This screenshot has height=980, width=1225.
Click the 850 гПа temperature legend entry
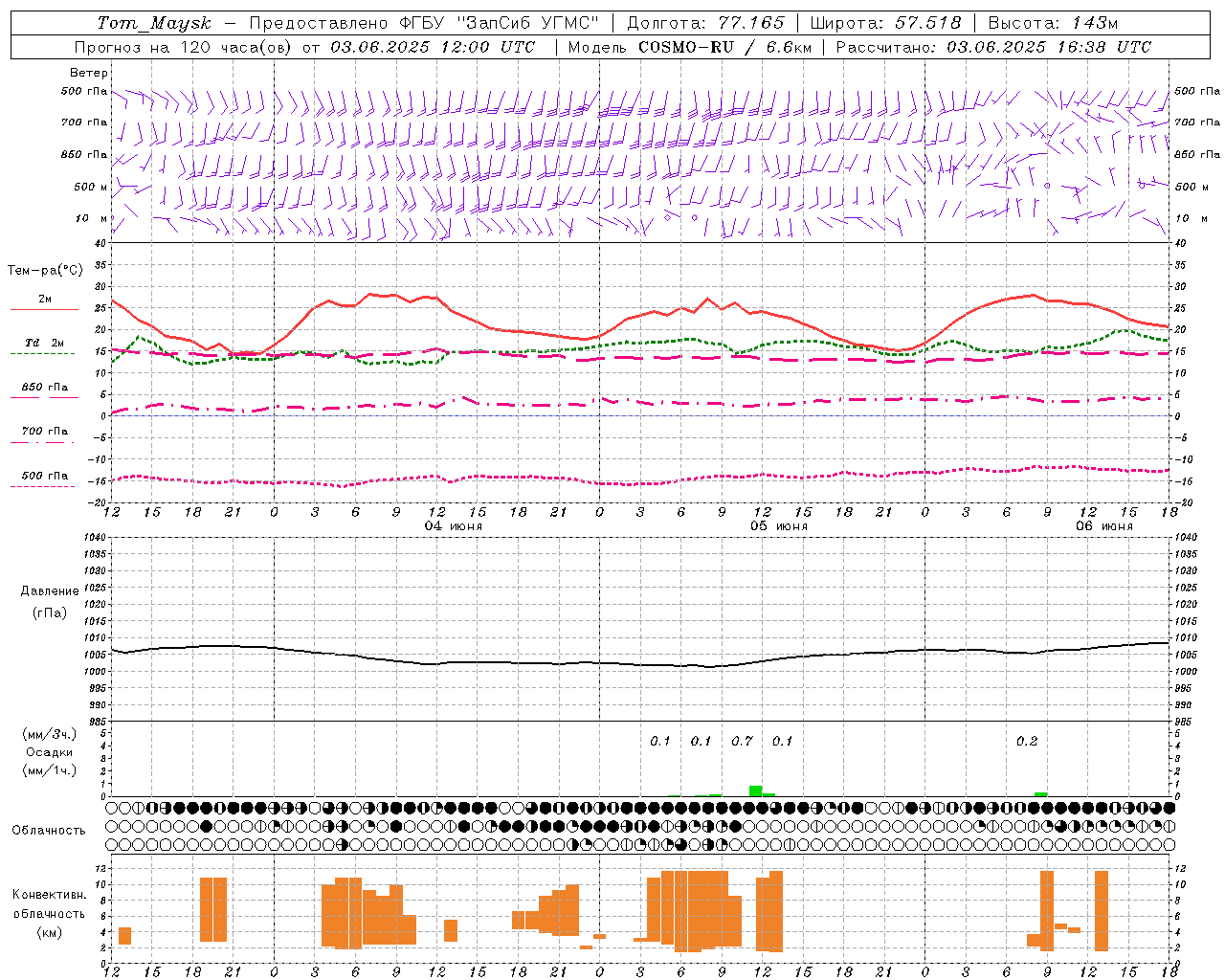[45, 388]
